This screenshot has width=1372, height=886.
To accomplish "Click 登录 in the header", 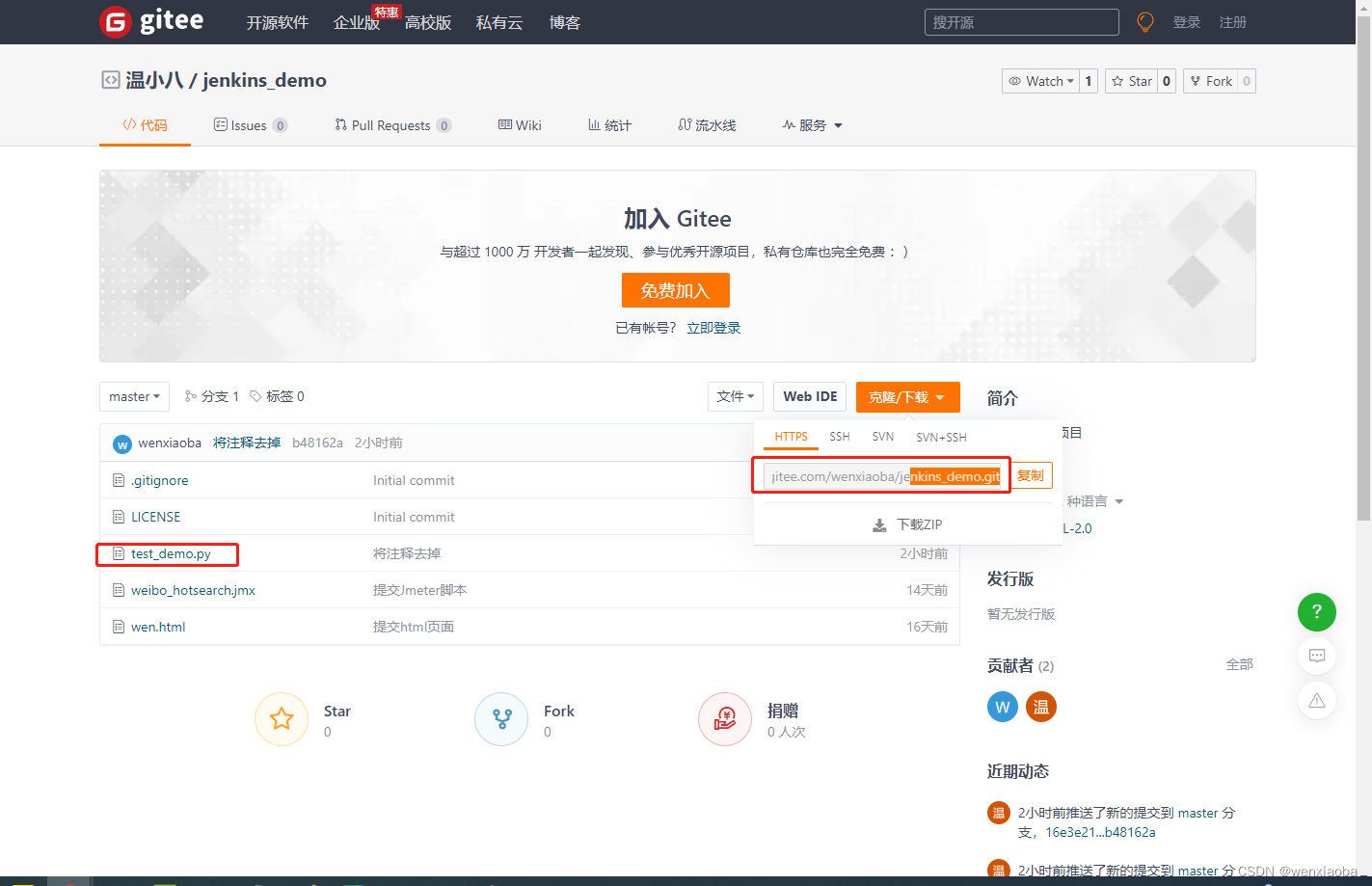I will click(x=1187, y=22).
